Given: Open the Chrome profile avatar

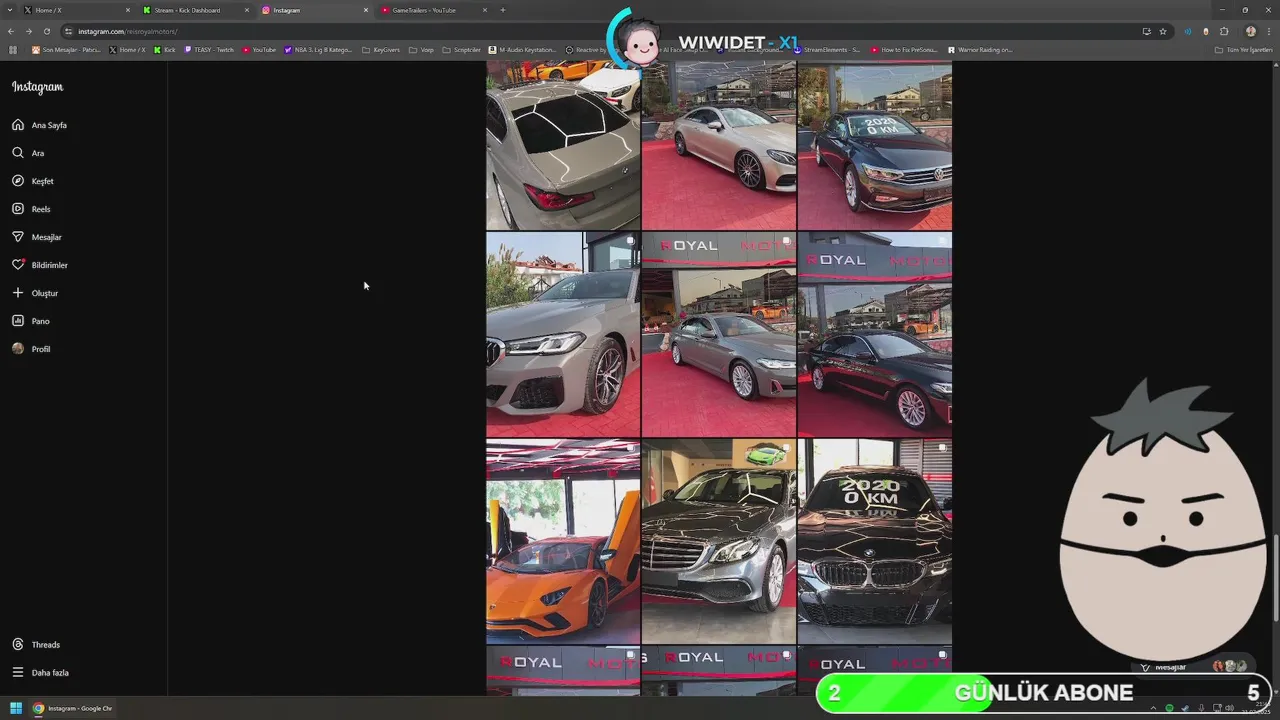Looking at the screenshot, I should click(x=1250, y=31).
